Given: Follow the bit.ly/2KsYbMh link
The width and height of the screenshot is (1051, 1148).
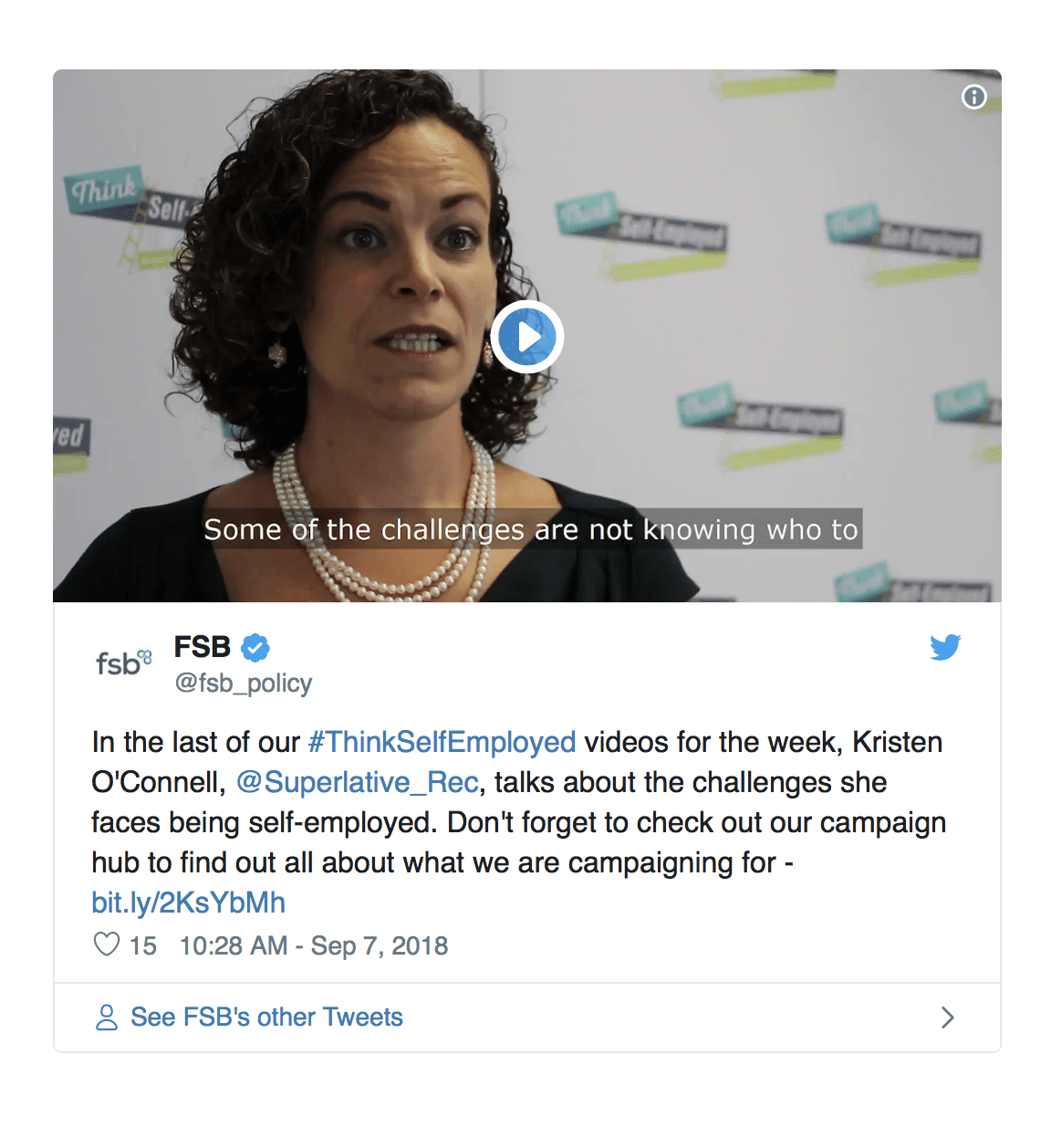Looking at the screenshot, I should pos(189,903).
